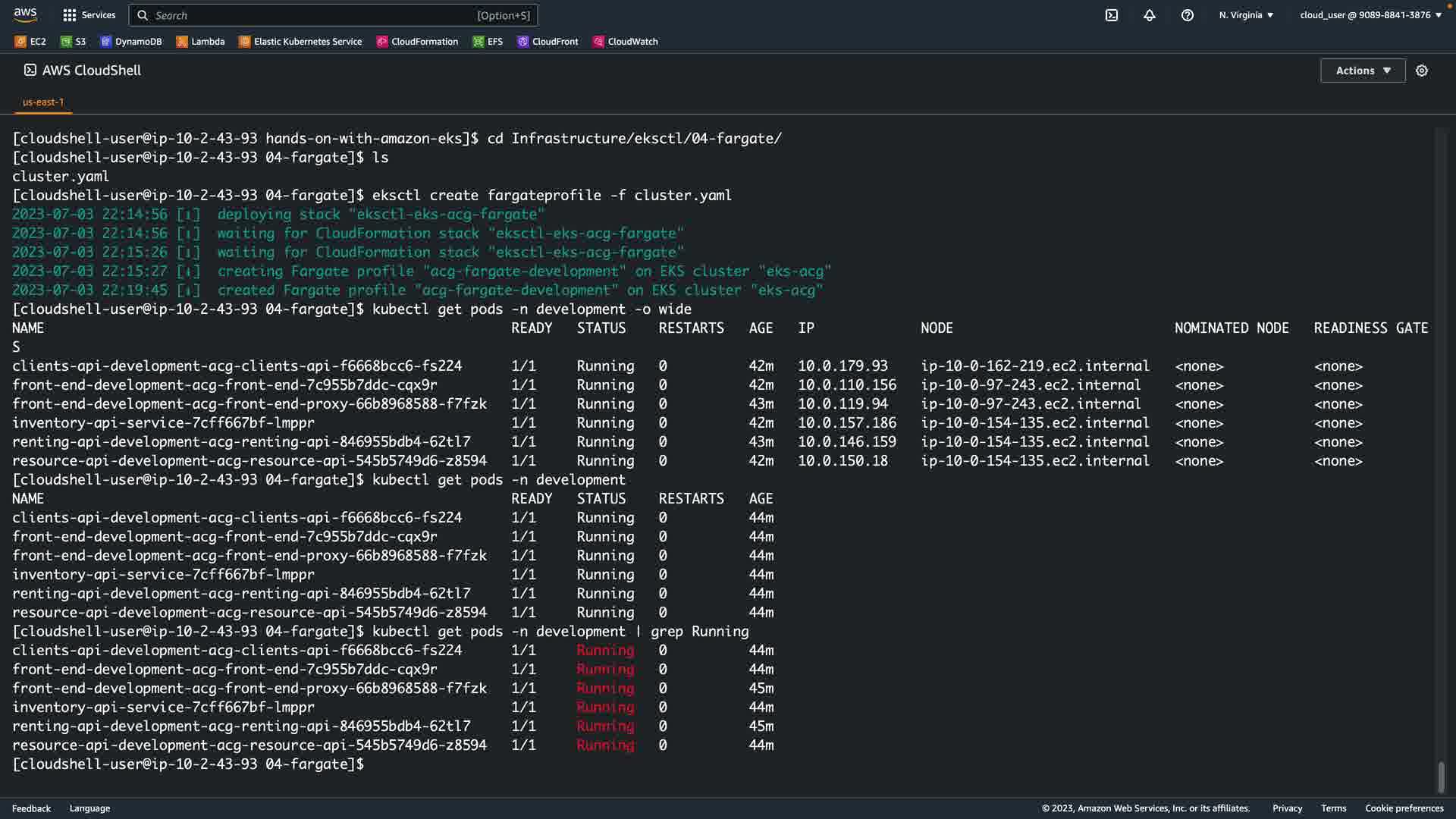Open the notifications bell
Viewport: 1456px width, 819px height.
pos(1149,15)
